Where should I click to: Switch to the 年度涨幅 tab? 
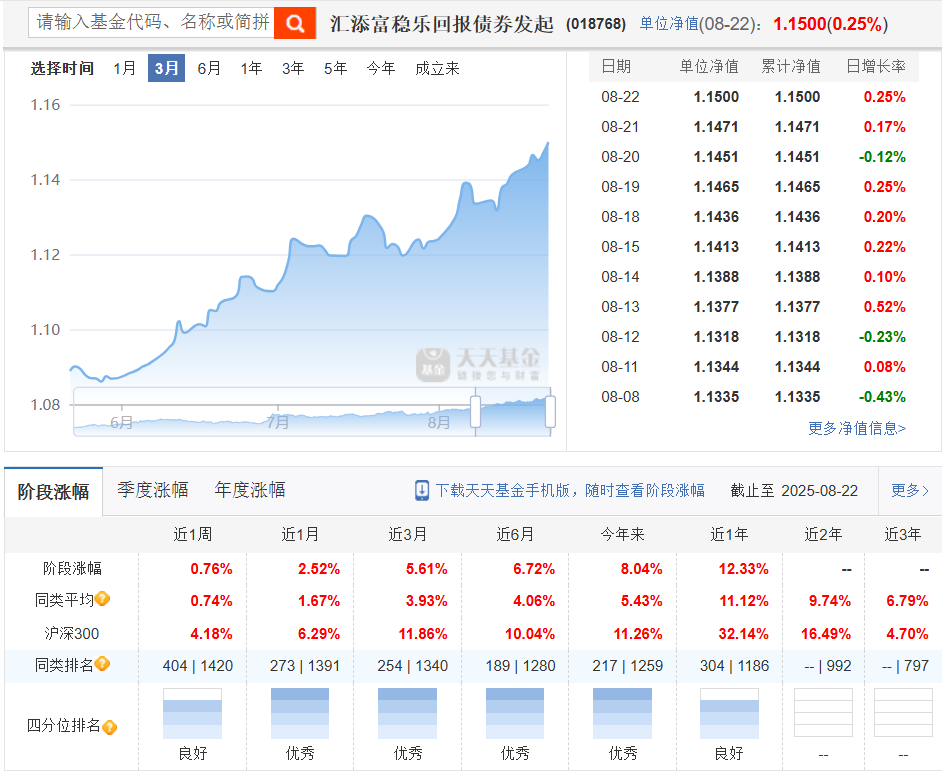coord(250,490)
